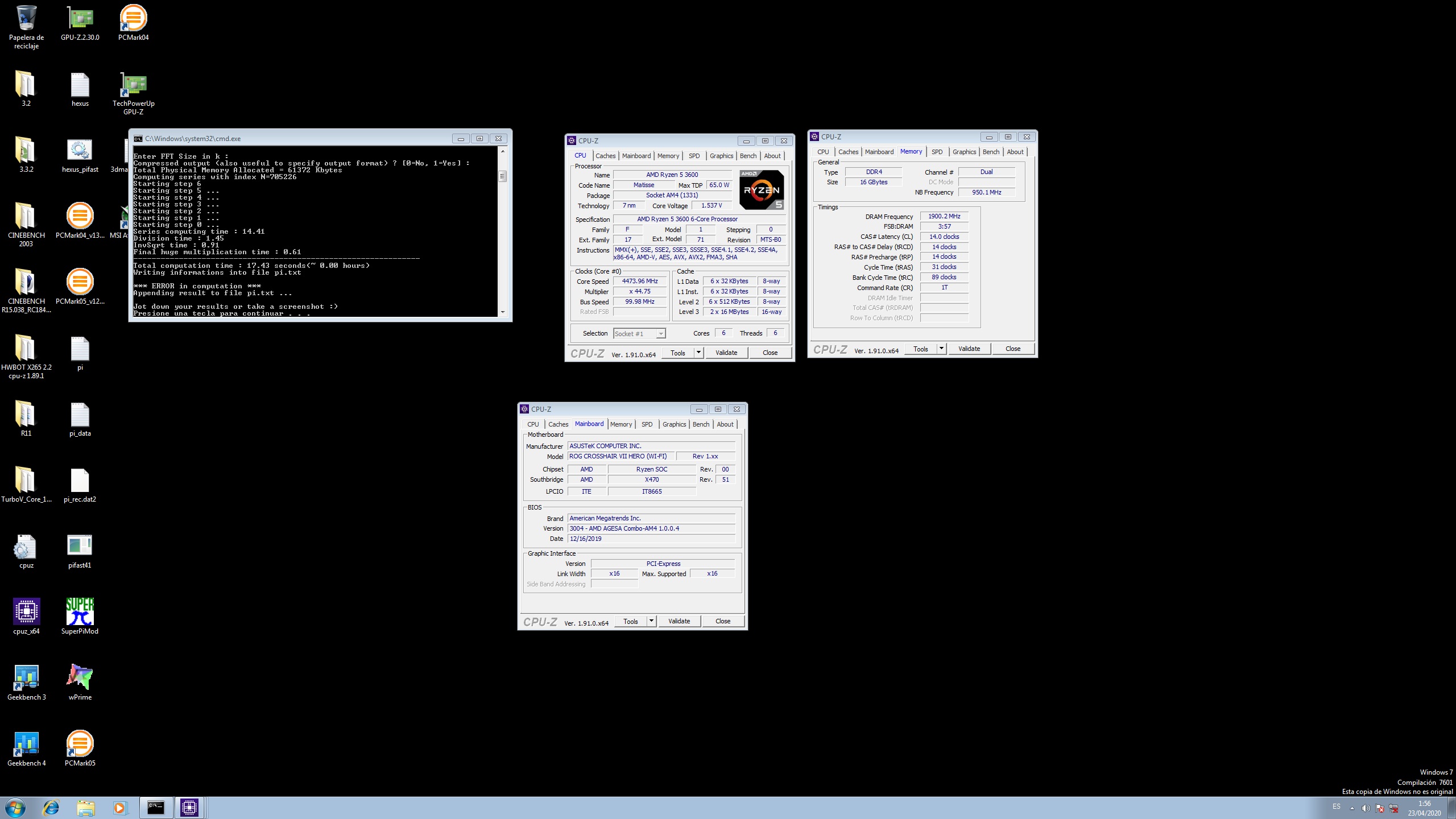Screen dimensions: 1456x819
Task: Launch the wPrime icon
Action: [x=80, y=683]
